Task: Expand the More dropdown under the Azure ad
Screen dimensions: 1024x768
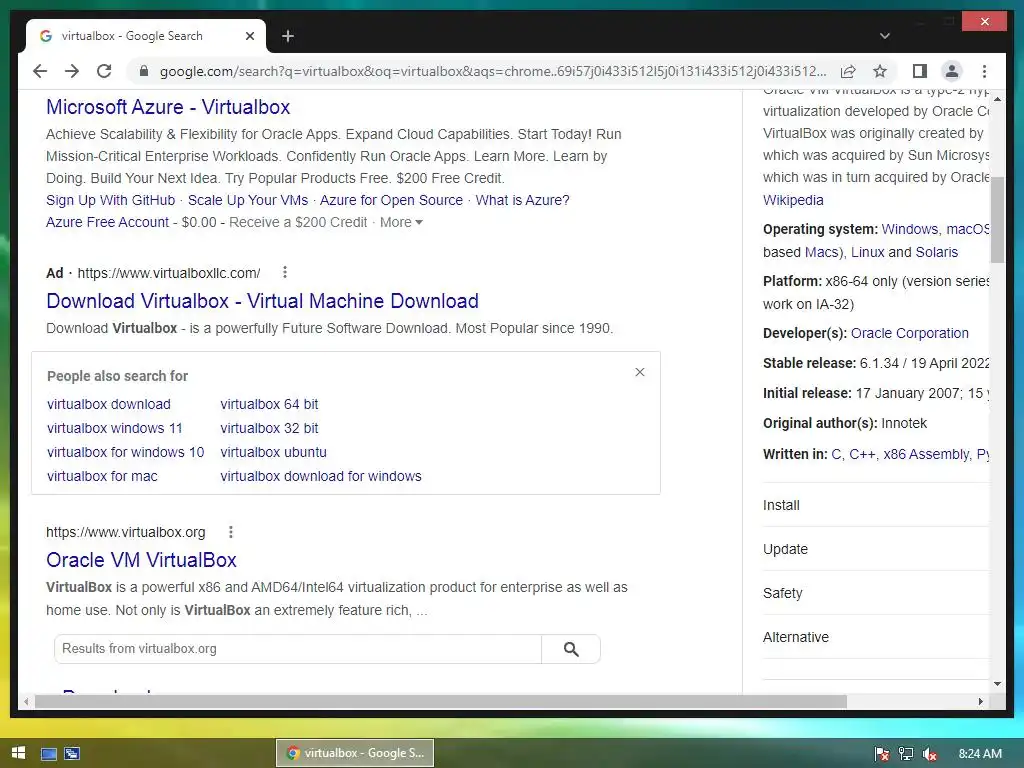Action: (x=401, y=222)
